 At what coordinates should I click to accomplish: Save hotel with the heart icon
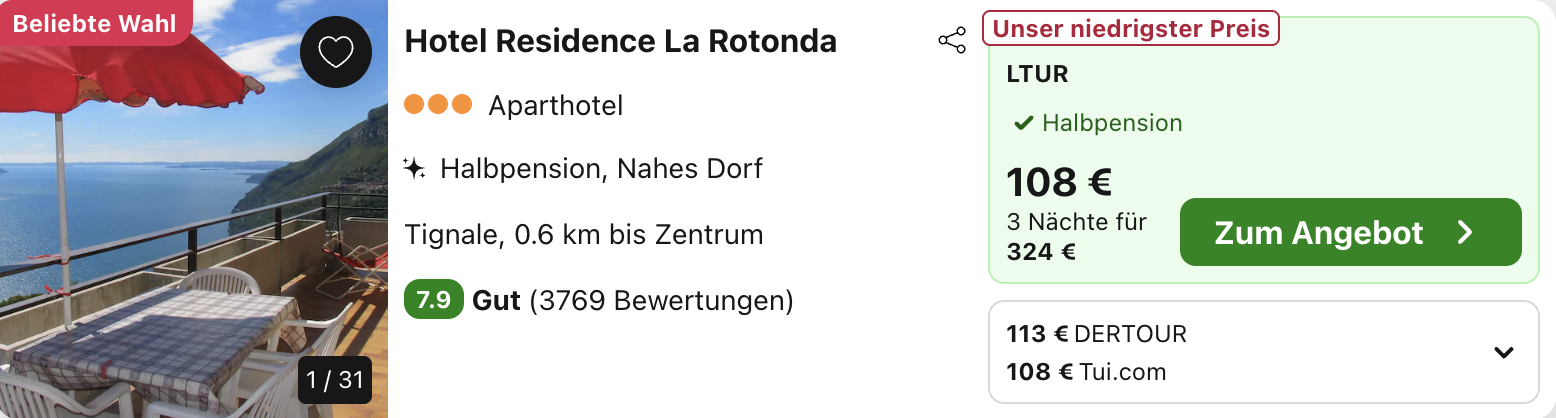click(336, 52)
